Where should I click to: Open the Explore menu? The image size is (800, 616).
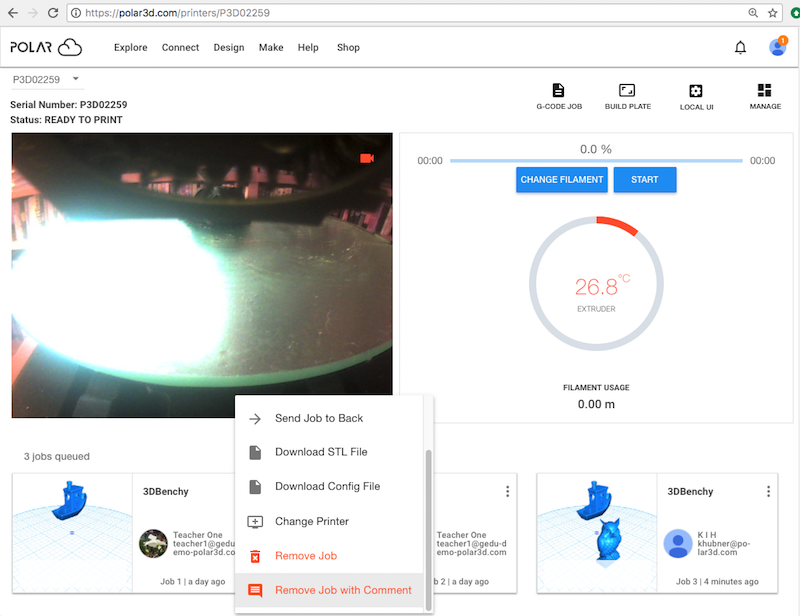pos(131,47)
